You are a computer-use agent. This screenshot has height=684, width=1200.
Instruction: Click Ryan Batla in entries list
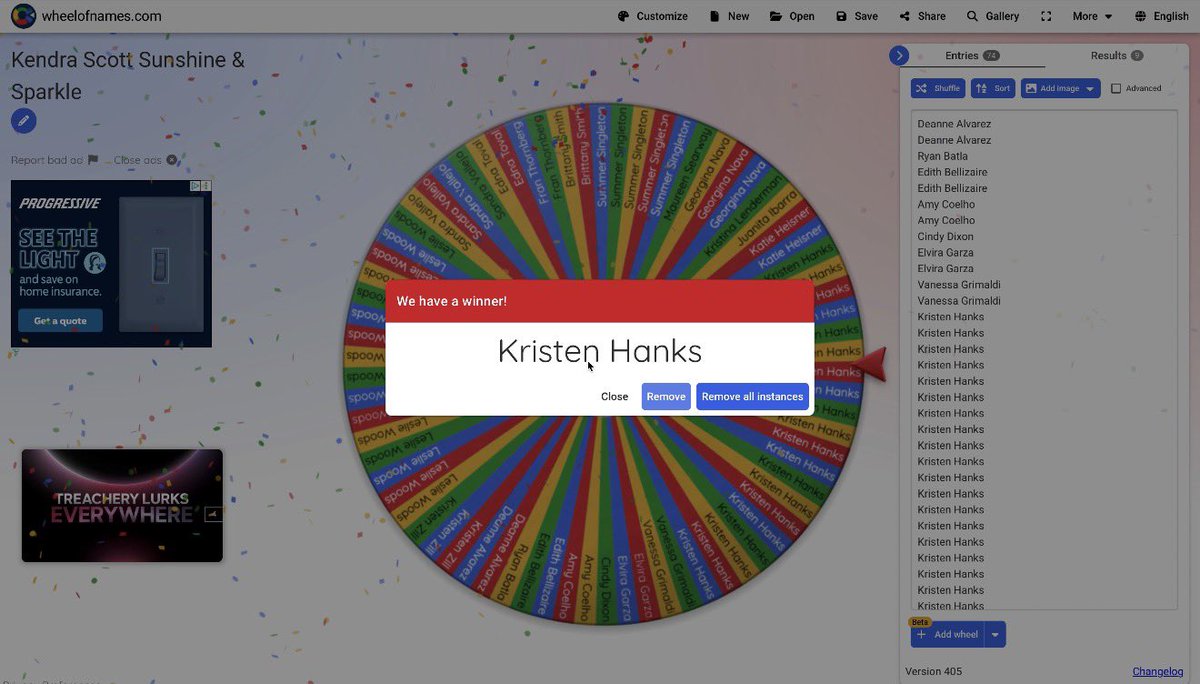(942, 156)
